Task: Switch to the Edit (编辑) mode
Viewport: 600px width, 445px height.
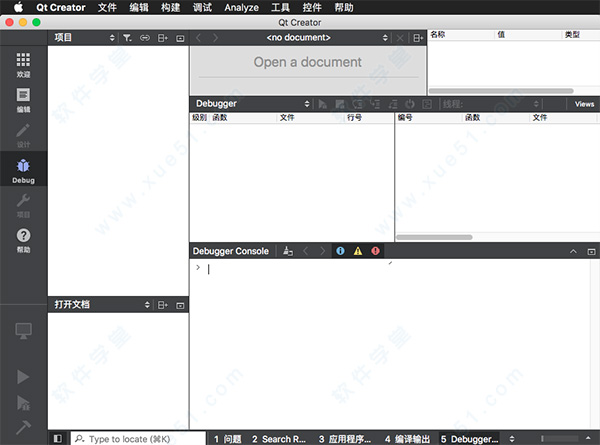Action: pos(23,99)
